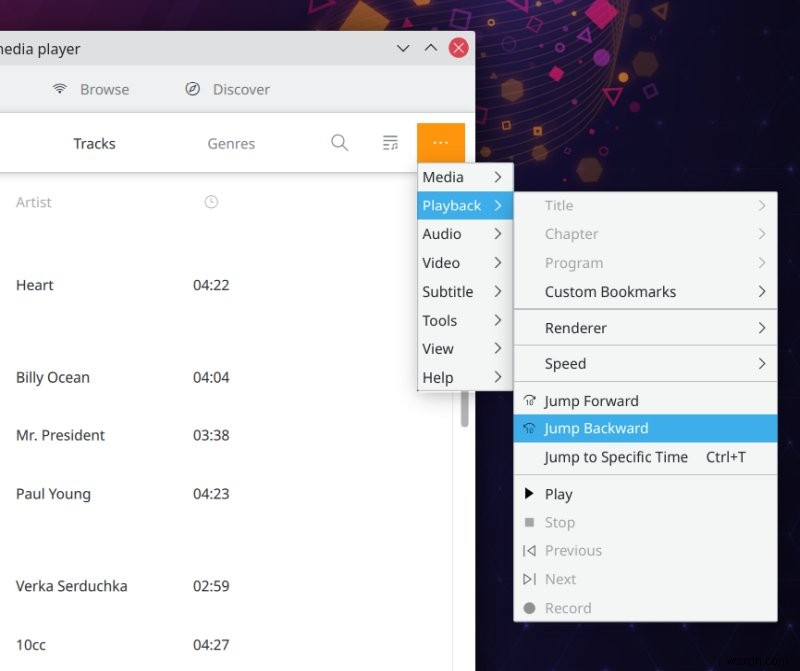Select Browse with the wifi icon
This screenshot has width=800, height=671.
click(x=90, y=89)
